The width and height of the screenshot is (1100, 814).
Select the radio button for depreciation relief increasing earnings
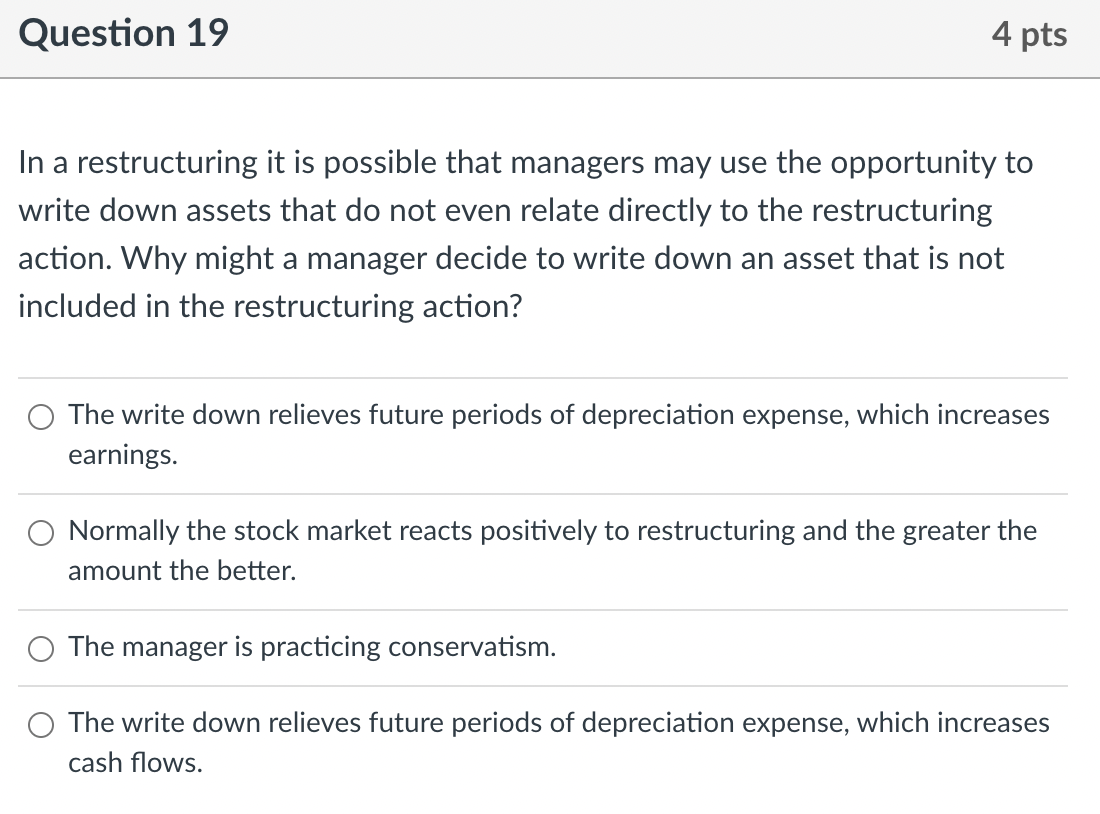40,416
